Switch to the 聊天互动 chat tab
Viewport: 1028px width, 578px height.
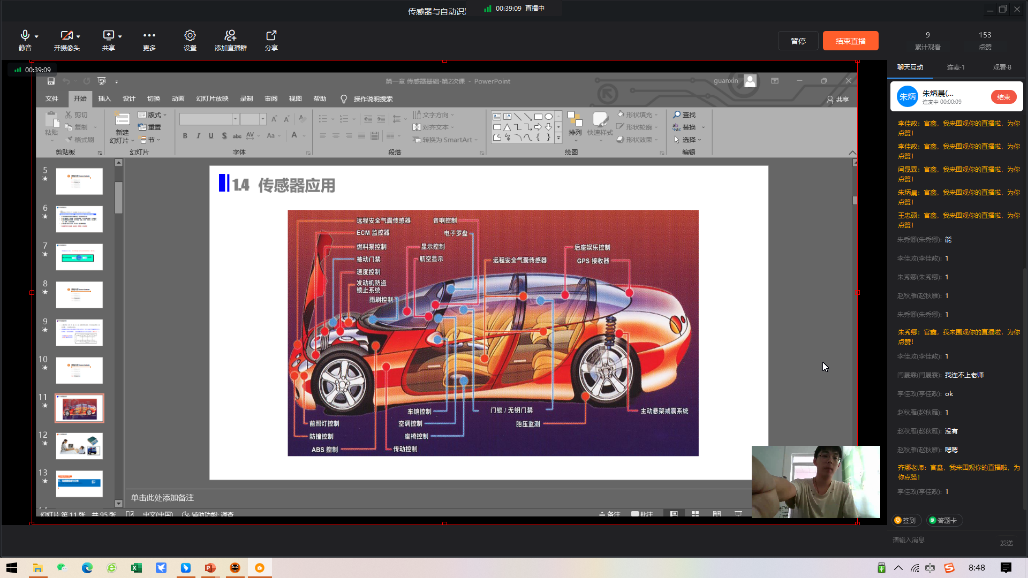click(910, 67)
